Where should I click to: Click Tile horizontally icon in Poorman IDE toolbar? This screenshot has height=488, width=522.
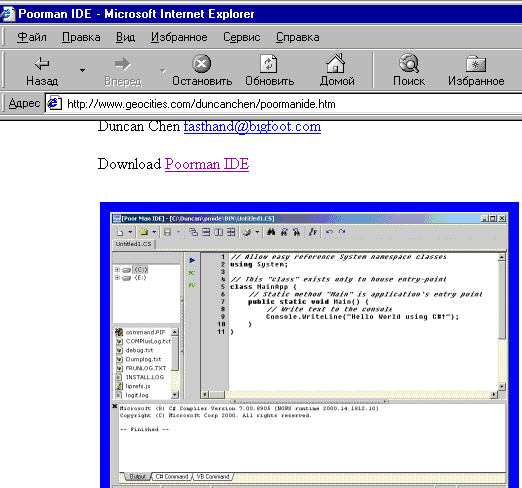click(x=206, y=232)
